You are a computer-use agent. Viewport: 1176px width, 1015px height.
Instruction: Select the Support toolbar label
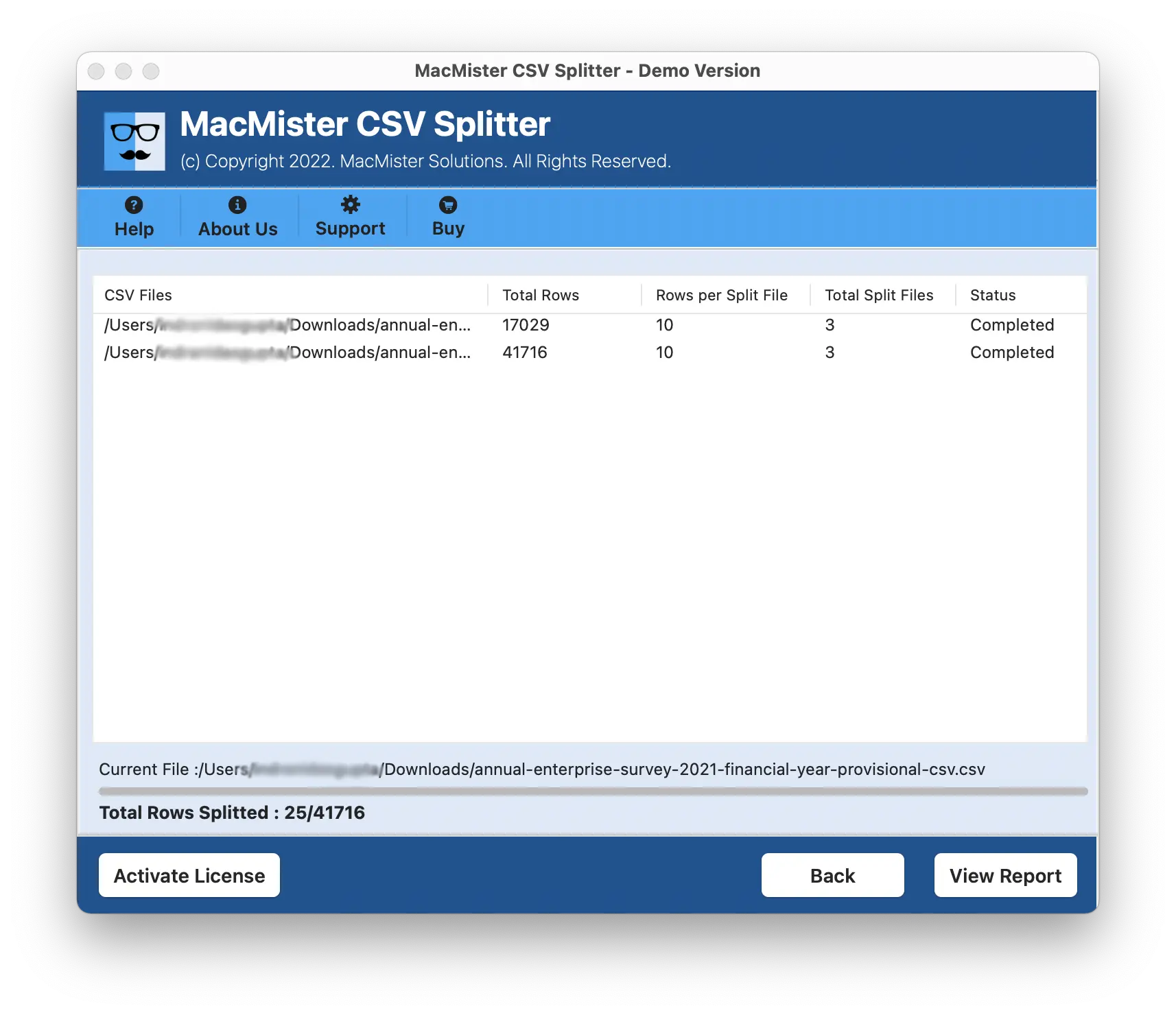(351, 229)
